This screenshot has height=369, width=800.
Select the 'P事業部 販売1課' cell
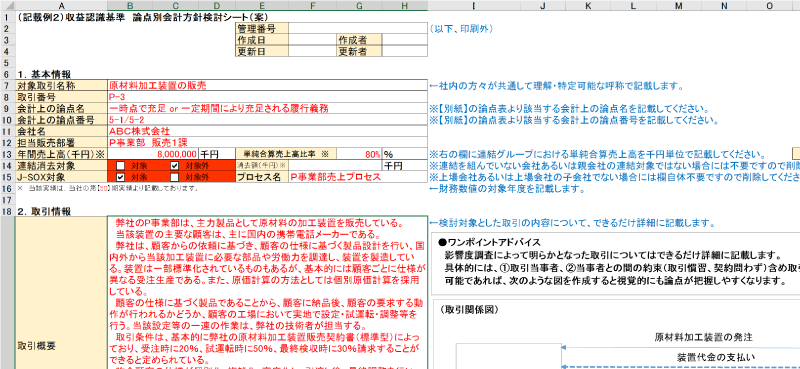pyautogui.click(x=267, y=142)
